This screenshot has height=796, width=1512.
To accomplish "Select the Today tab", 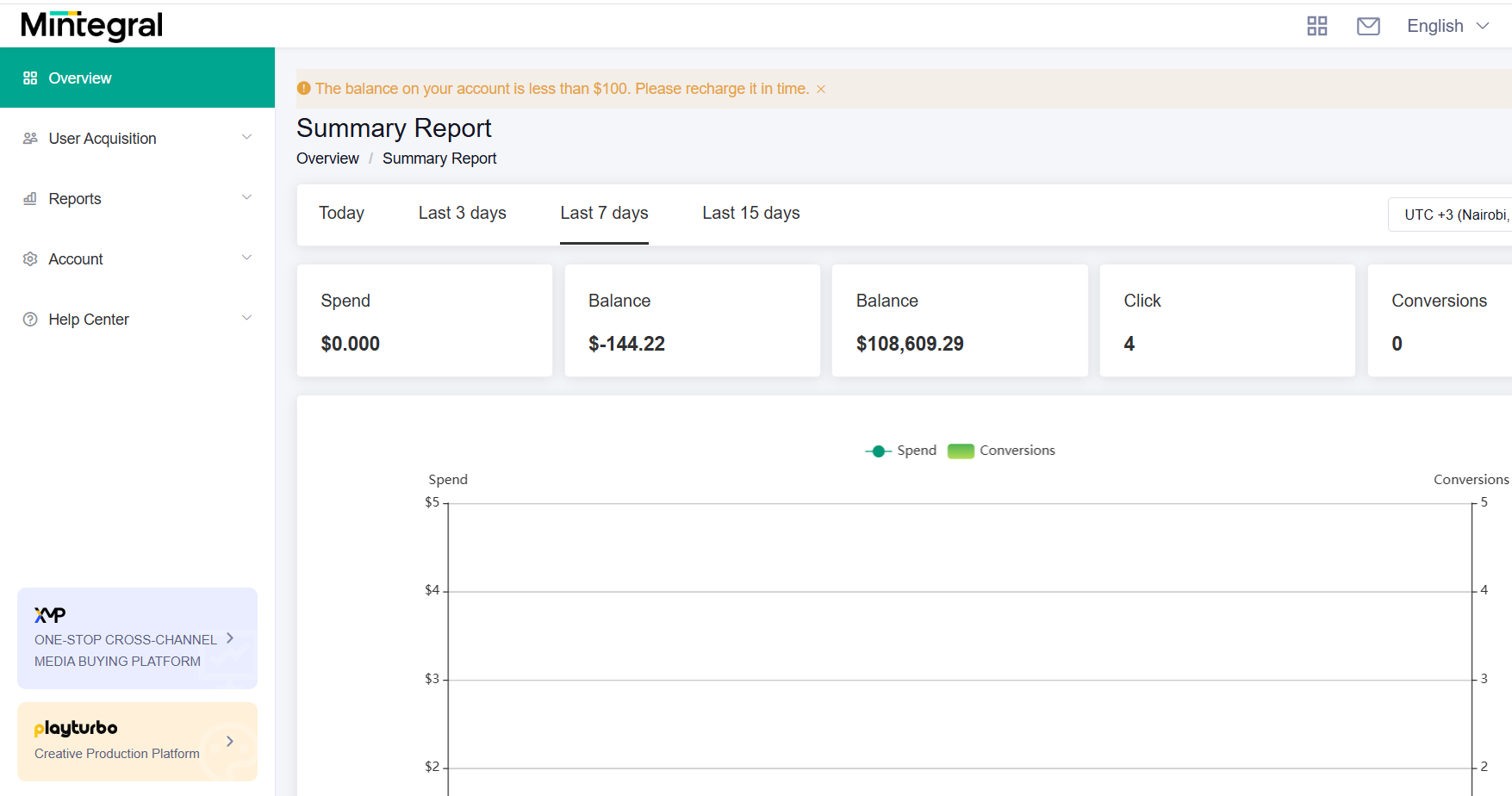I will click(341, 213).
